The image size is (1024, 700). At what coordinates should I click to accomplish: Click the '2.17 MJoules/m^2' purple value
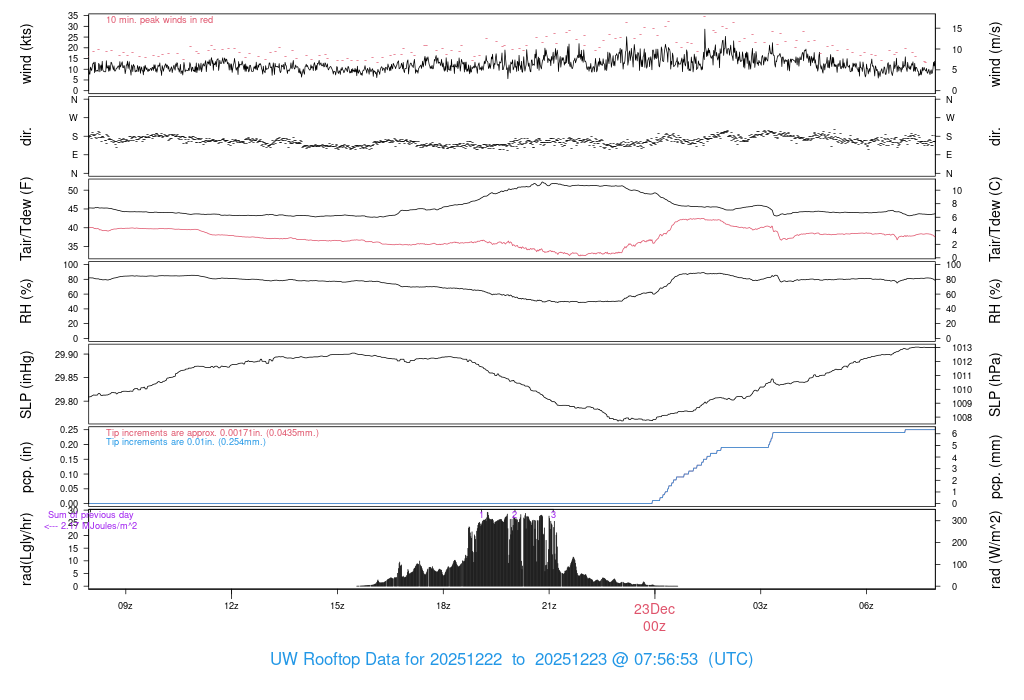[99, 526]
